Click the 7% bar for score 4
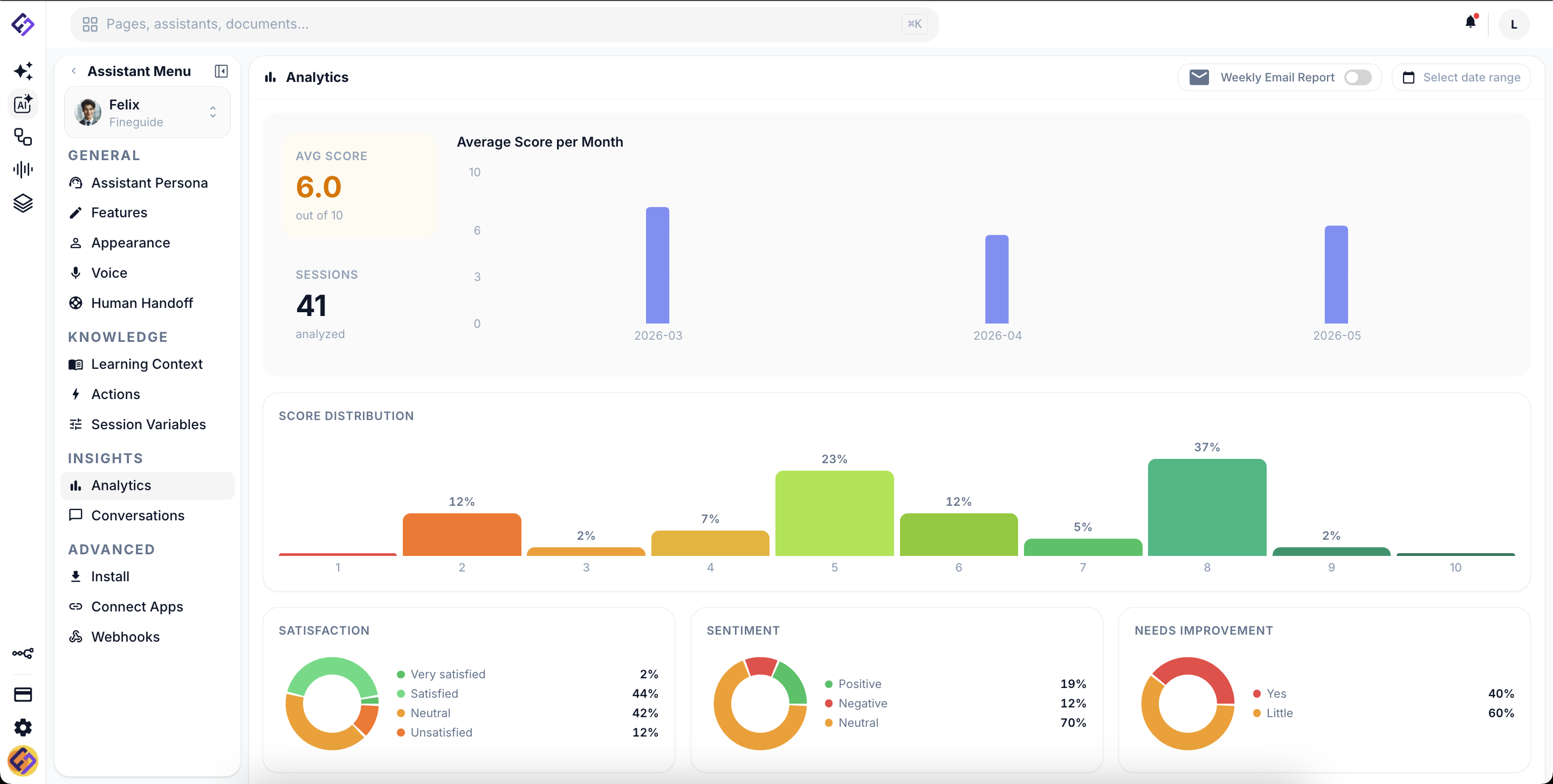The width and height of the screenshot is (1553, 784). 710,543
